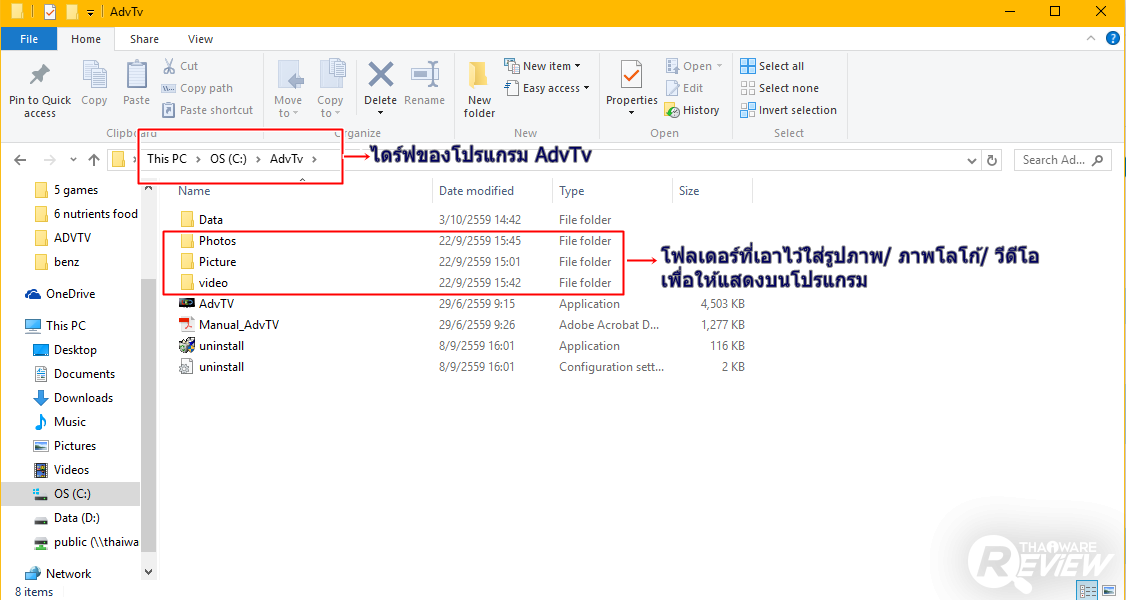The image size is (1126, 600).
Task: Switch to Large icons view layout
Action: (1109, 591)
